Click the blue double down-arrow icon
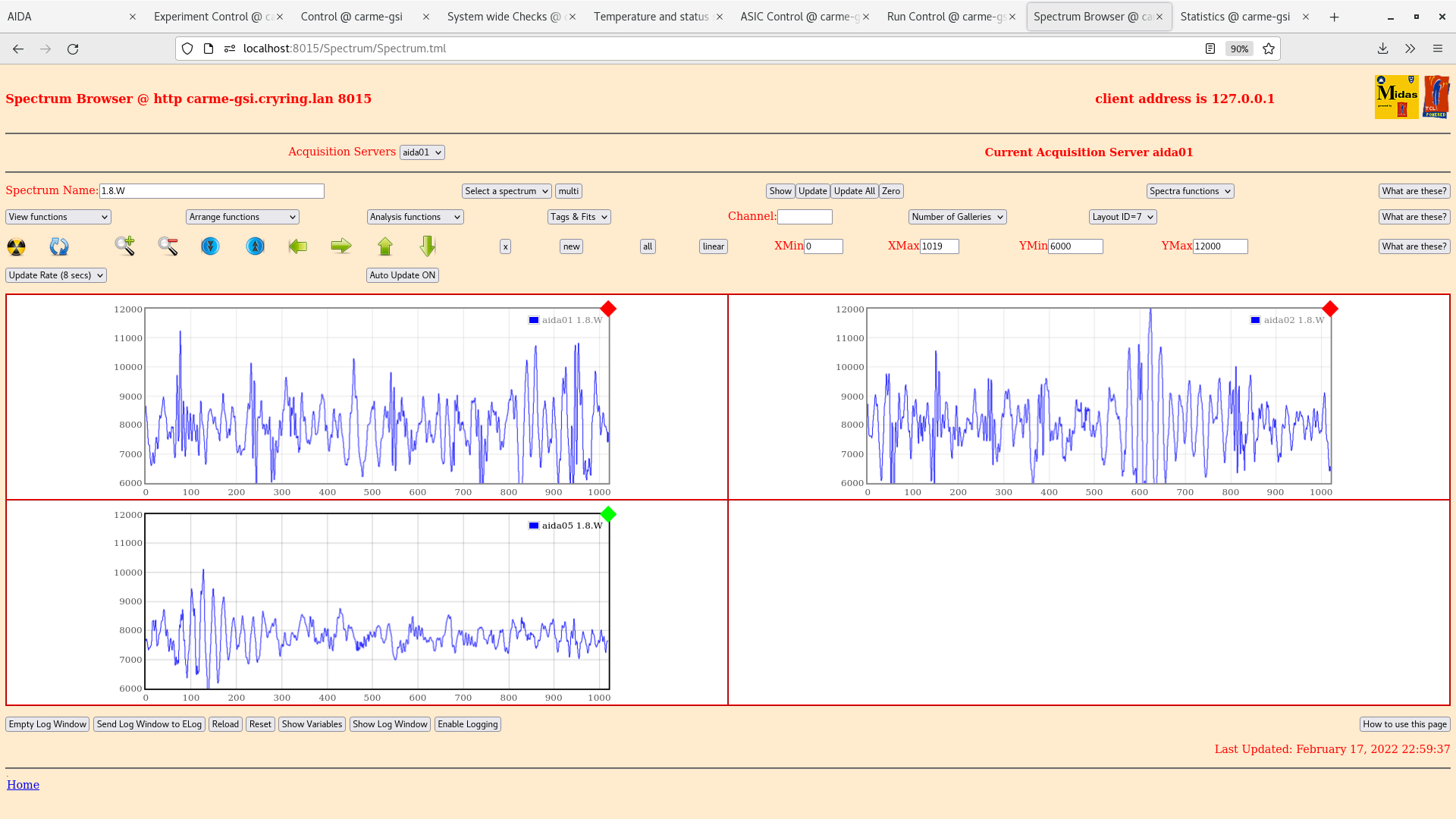Screen dimensions: 1456x819 (x=210, y=246)
